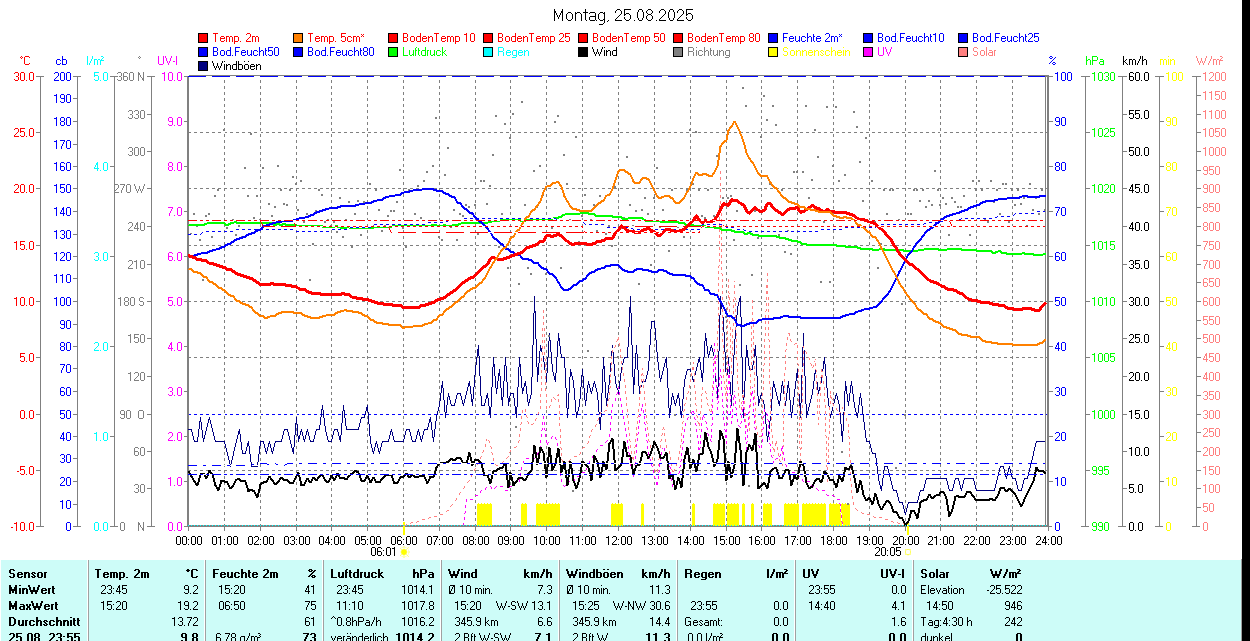This screenshot has width=1250, height=641.
Task: Select the green Luftdruck legend swatch
Action: tap(393, 52)
